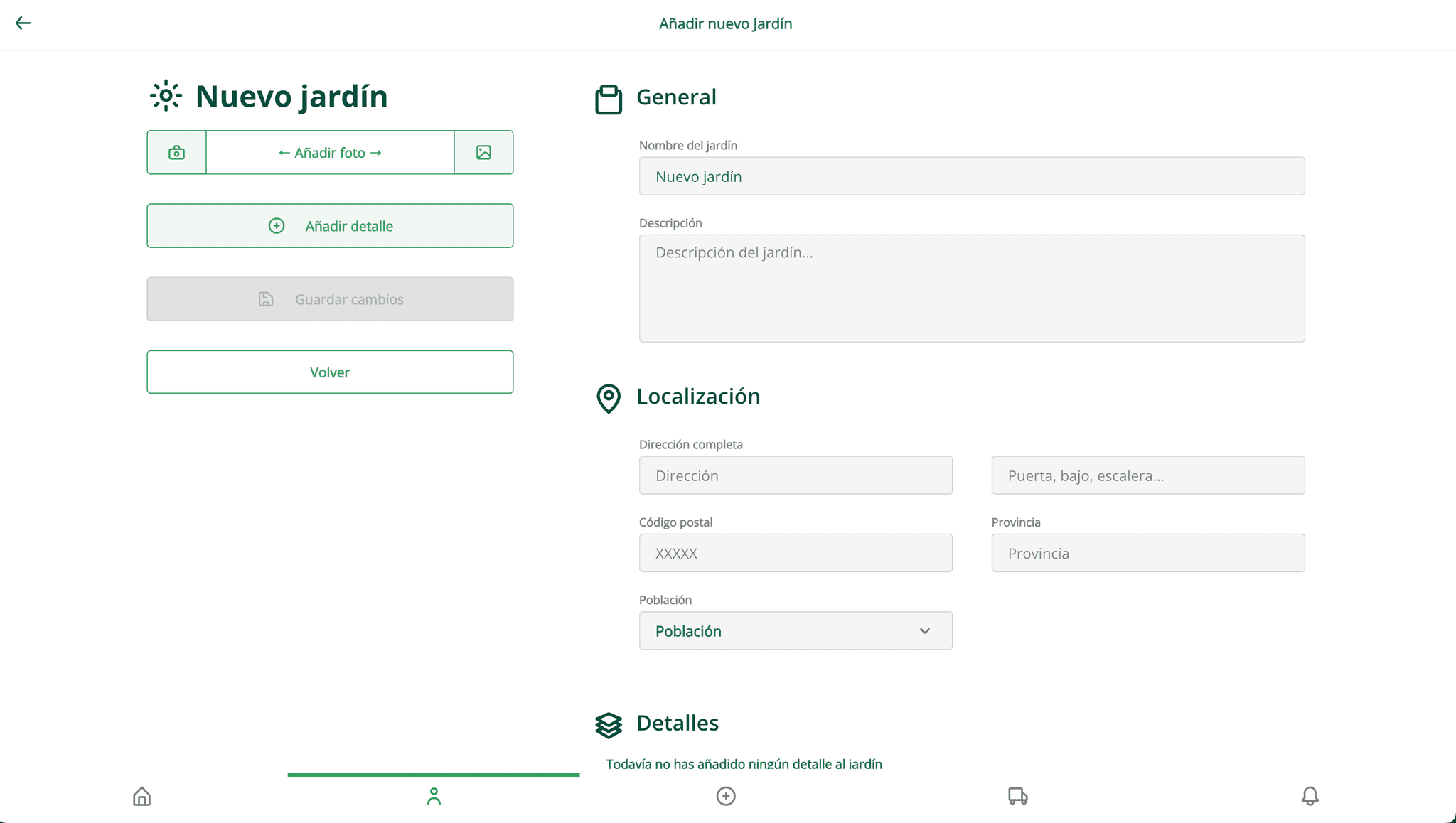Choose photo from gallery icon
Image resolution: width=1456 pixels, height=823 pixels.
483,153
